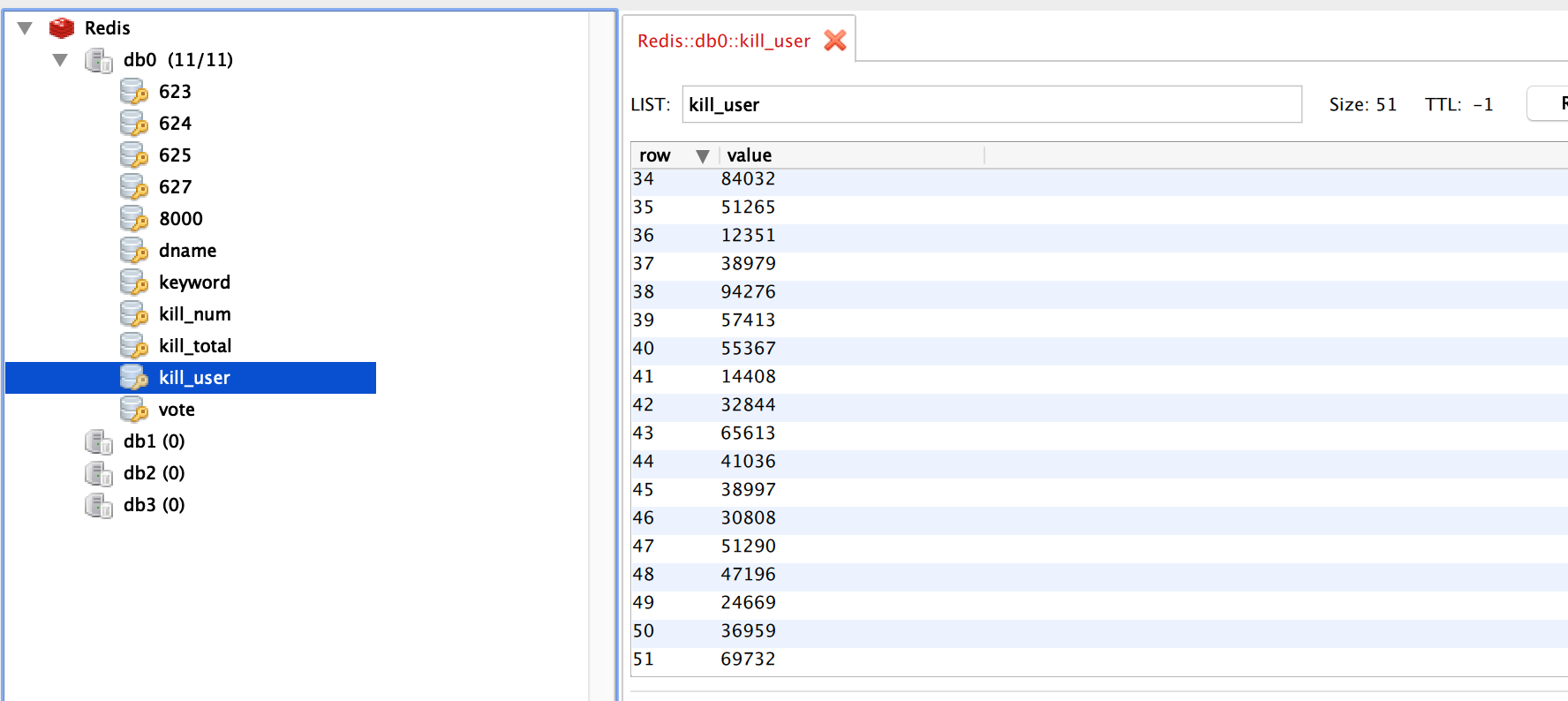Click the key icon beside keyword
This screenshot has width=1568, height=701.
coord(133,283)
